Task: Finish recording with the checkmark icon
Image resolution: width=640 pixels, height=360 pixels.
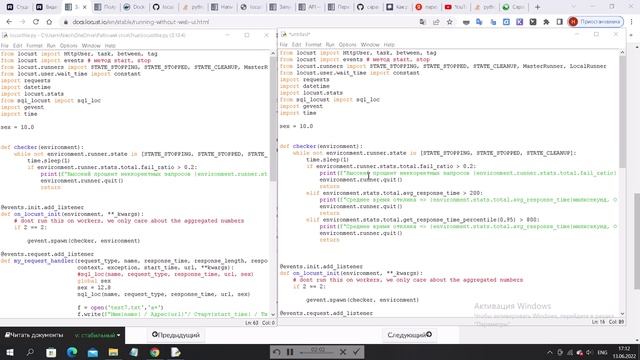Action: pos(356,352)
